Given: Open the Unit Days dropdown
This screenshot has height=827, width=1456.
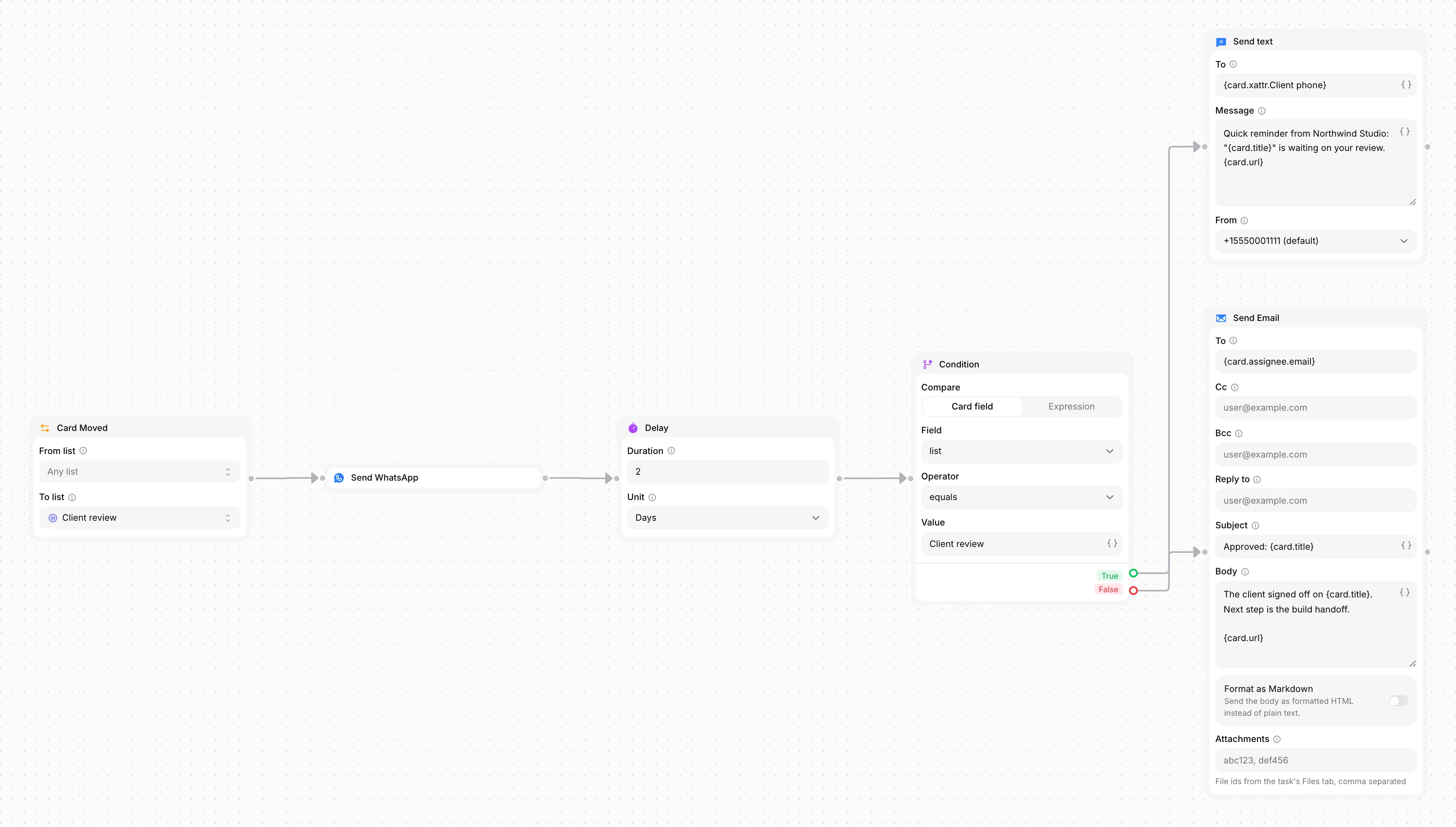Looking at the screenshot, I should (727, 518).
